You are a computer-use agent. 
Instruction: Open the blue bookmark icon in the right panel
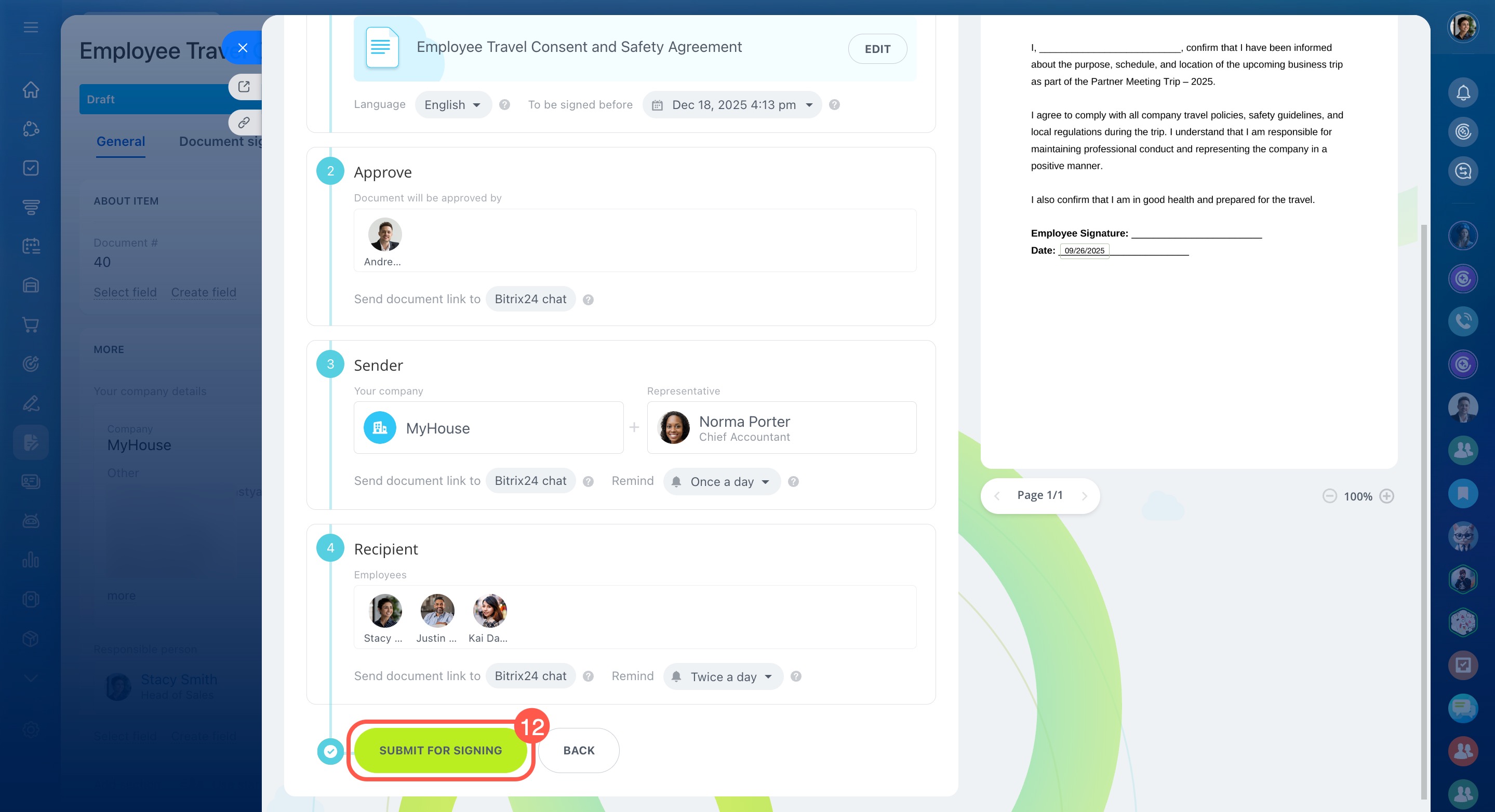1463,493
